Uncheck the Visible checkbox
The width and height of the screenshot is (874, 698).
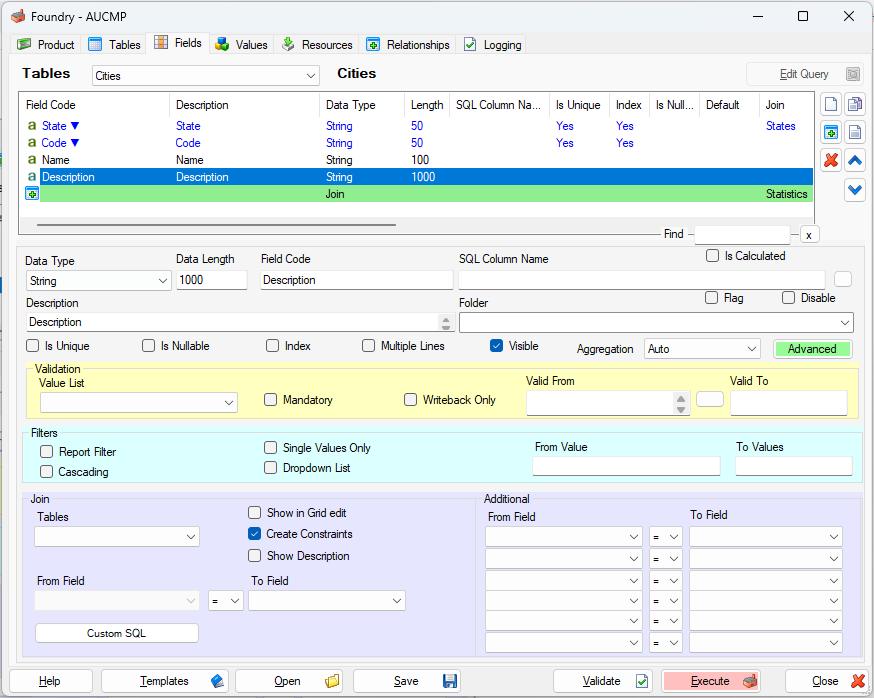pyautogui.click(x=496, y=346)
